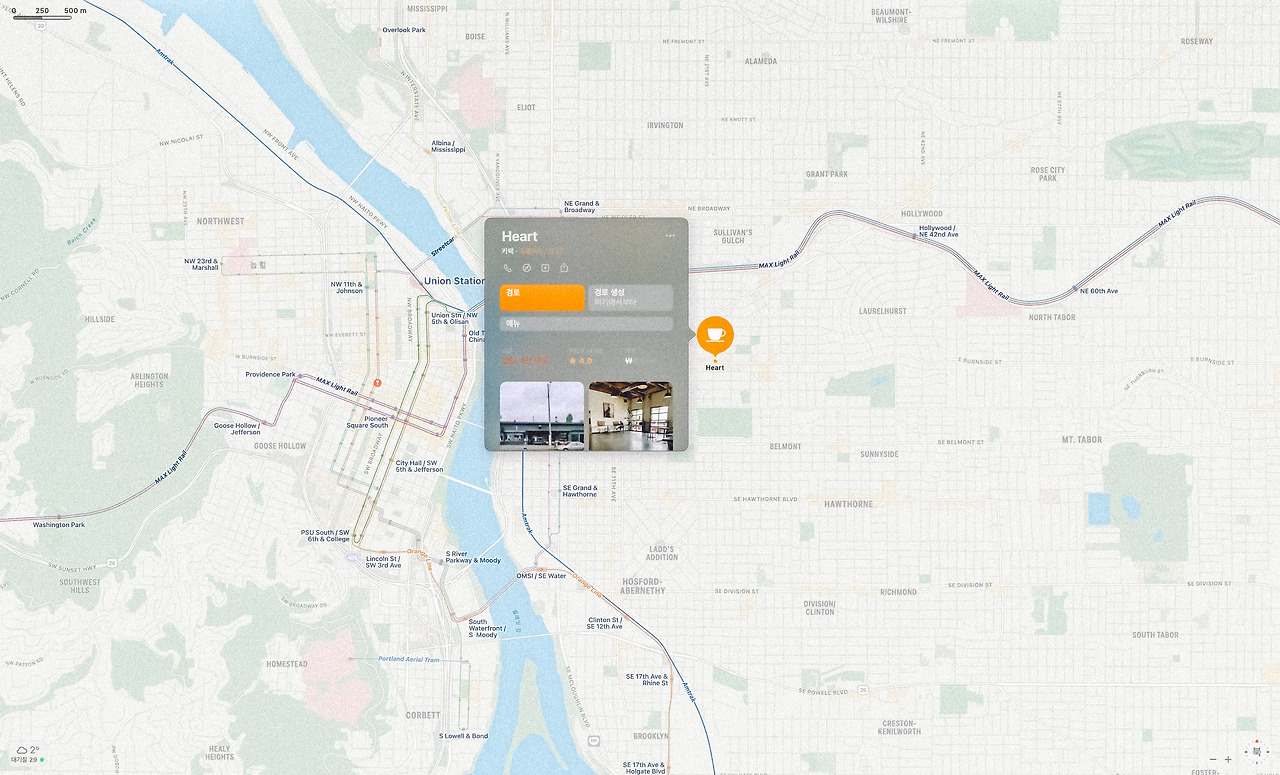Select the S Lowell & Bond stop label
This screenshot has height=775, width=1280.
click(x=464, y=736)
